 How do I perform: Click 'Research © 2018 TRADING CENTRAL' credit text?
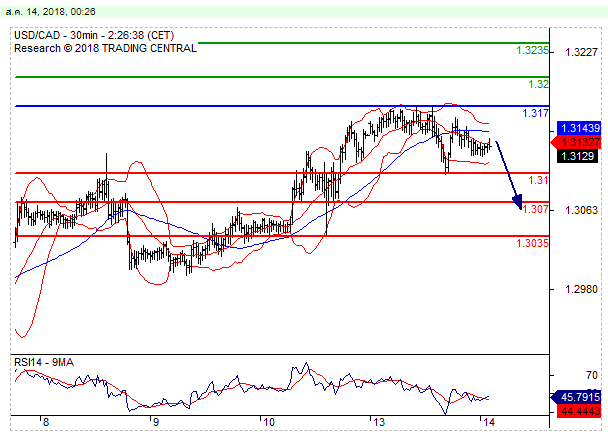click(105, 48)
